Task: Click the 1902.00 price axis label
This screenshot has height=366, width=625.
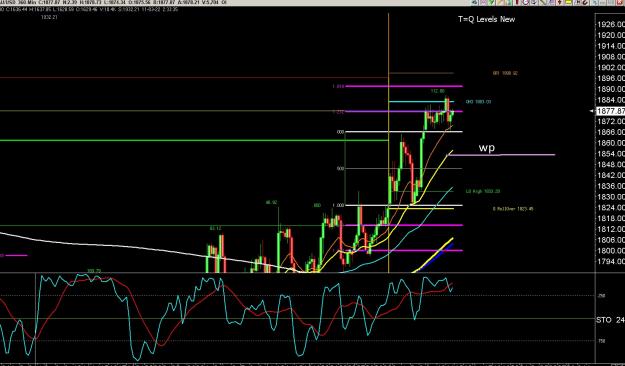Action: click(x=611, y=67)
